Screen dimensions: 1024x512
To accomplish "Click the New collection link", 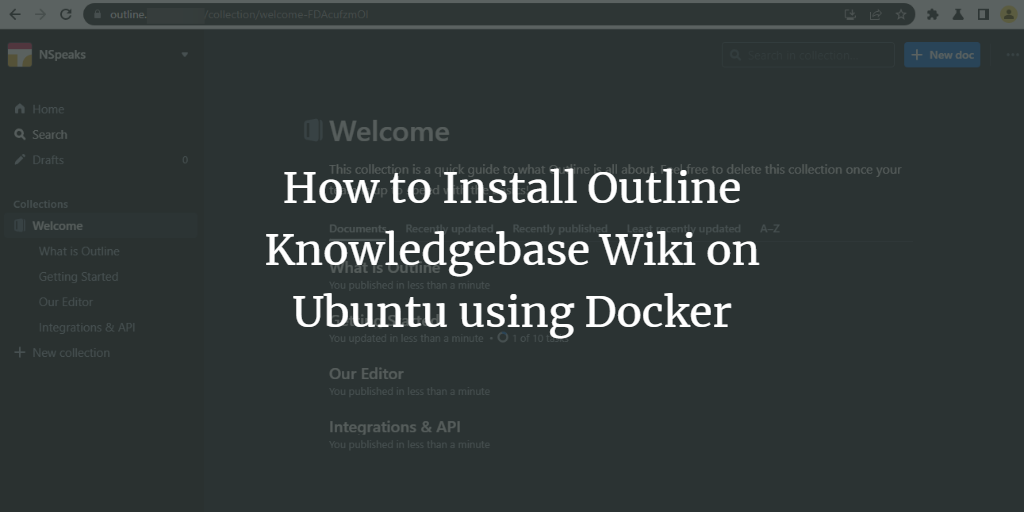I will click(x=71, y=353).
